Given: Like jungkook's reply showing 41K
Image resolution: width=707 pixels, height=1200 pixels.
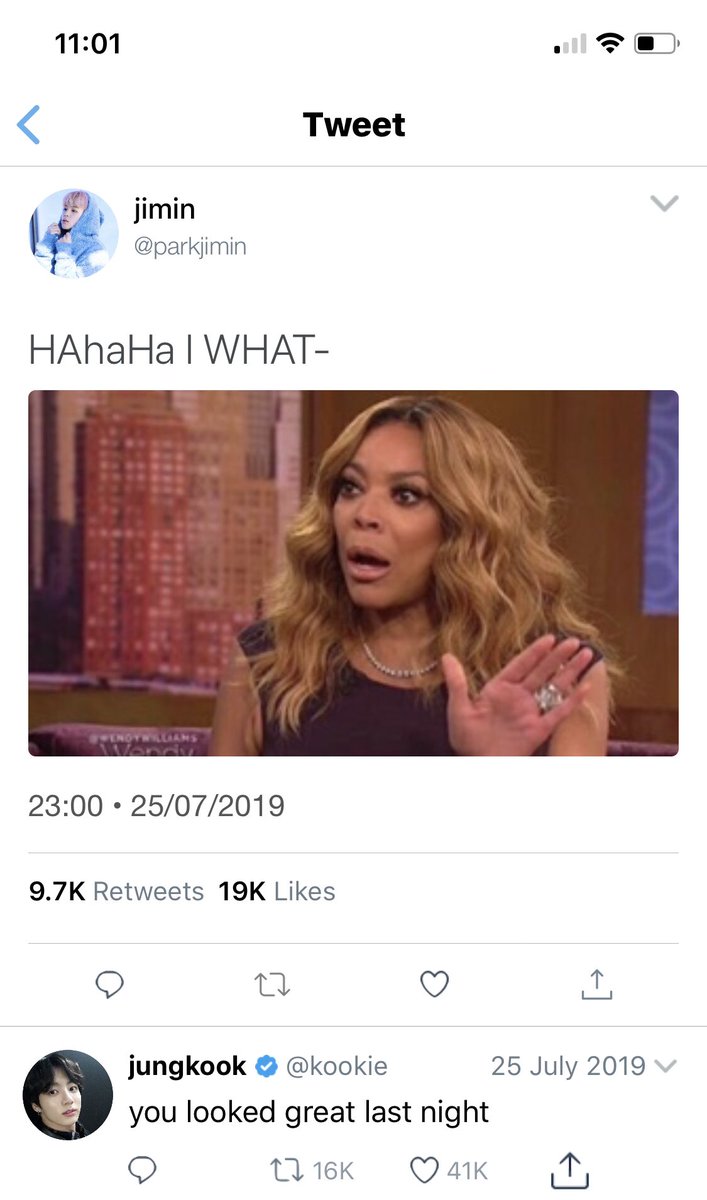Looking at the screenshot, I should pyautogui.click(x=449, y=1169).
